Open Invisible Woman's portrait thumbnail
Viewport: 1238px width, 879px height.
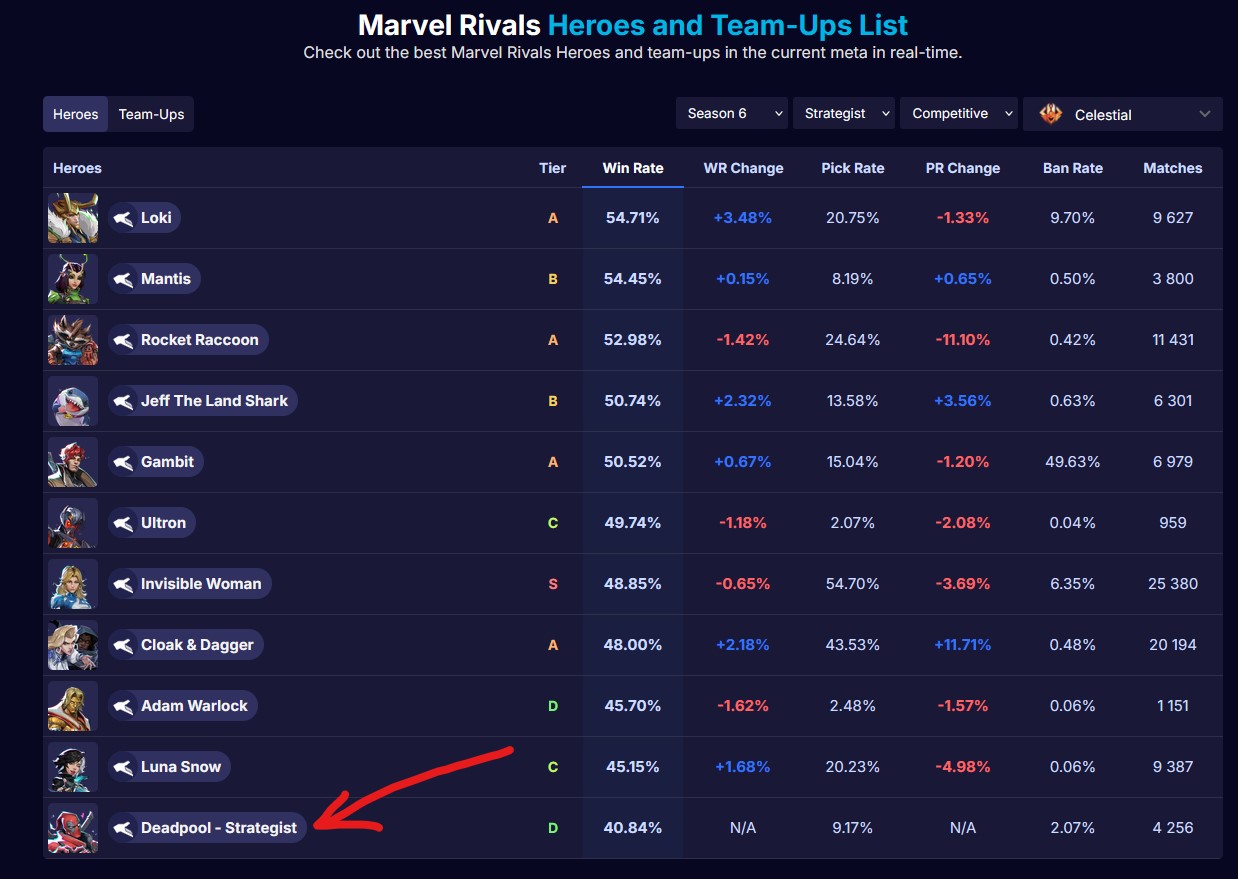coord(73,584)
